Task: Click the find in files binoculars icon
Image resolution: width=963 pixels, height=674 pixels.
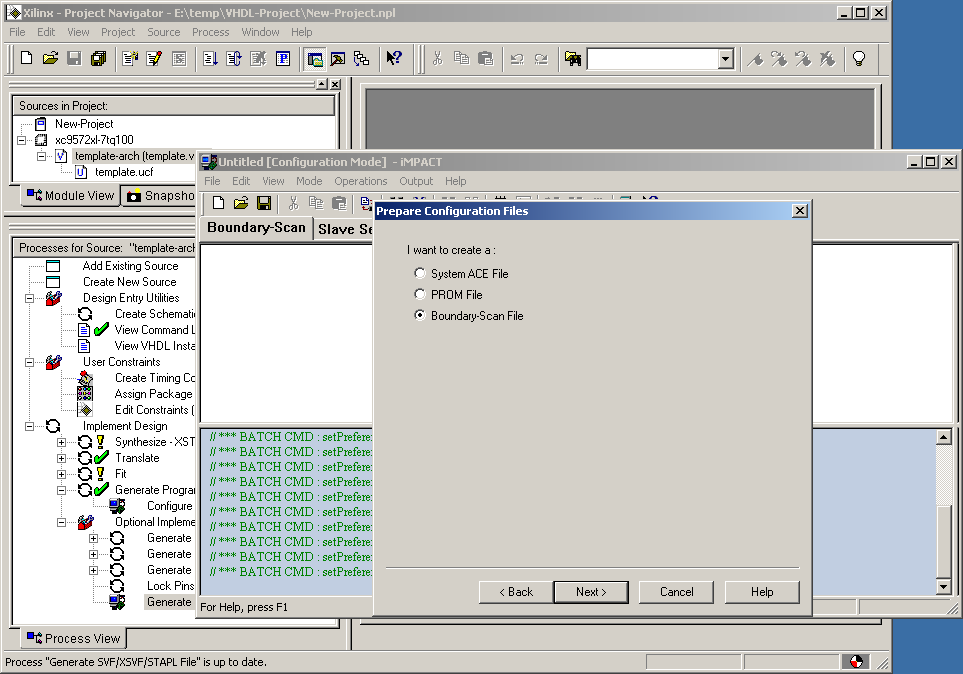Action: pos(572,58)
